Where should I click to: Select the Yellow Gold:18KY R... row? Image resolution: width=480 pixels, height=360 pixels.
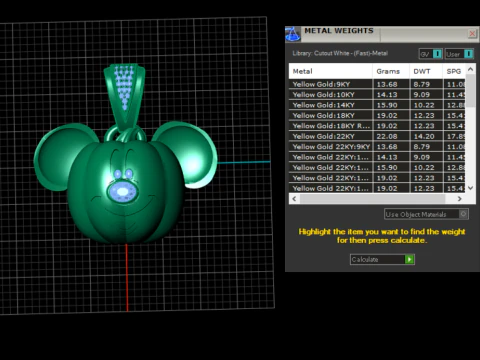(377, 126)
